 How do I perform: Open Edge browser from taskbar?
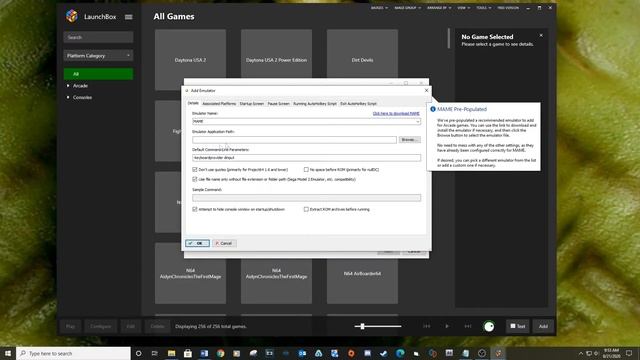pyautogui.click(x=400, y=353)
